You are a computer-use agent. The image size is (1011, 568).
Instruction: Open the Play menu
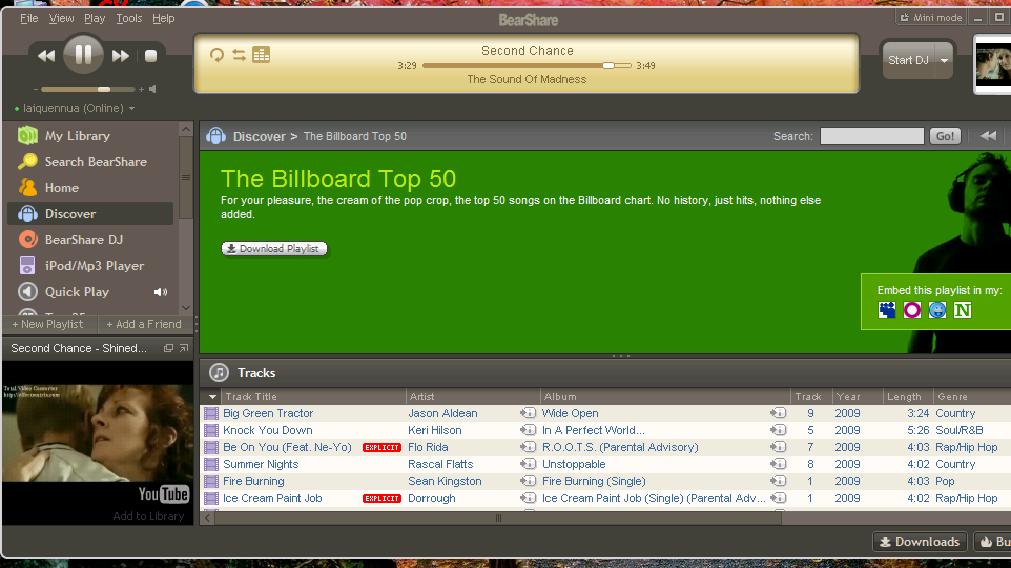point(94,18)
